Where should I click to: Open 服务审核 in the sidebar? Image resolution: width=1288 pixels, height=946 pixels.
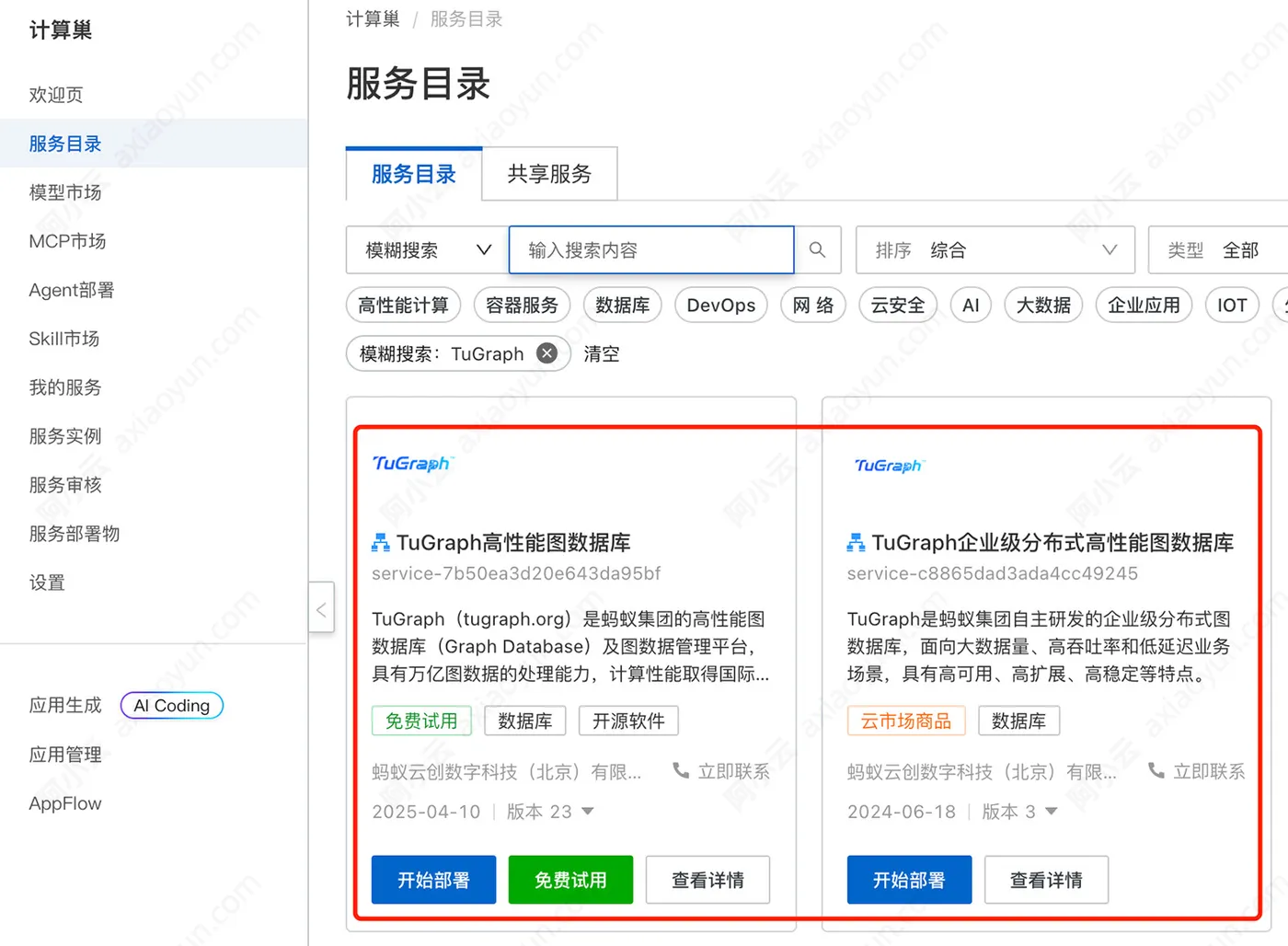[x=65, y=485]
